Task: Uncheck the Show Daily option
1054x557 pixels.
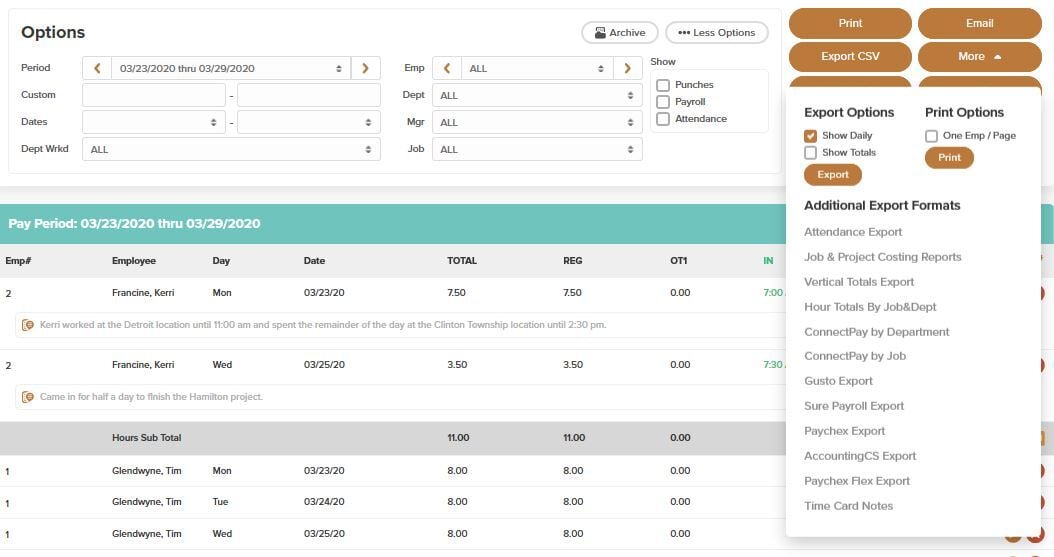Action: coord(811,136)
